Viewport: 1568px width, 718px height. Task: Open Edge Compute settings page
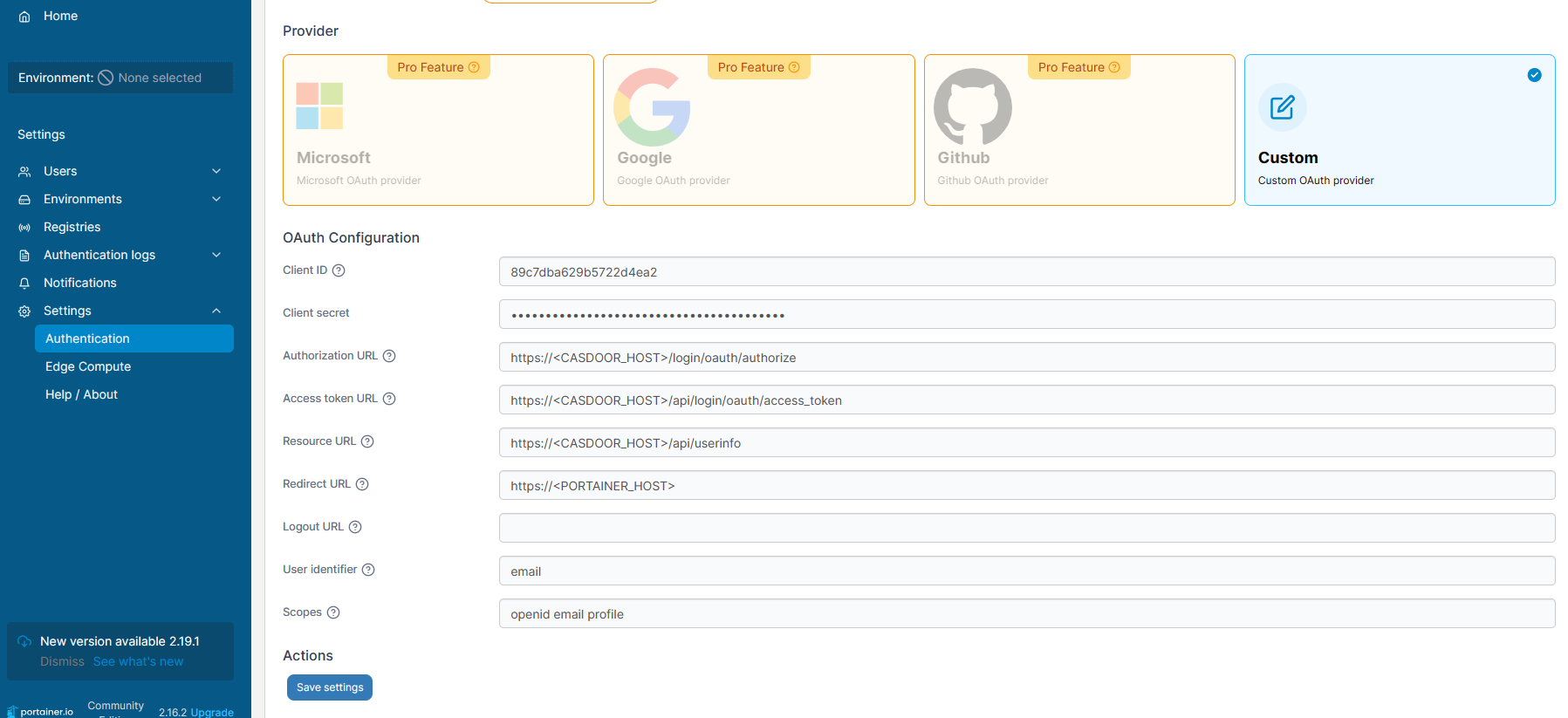[x=88, y=366]
